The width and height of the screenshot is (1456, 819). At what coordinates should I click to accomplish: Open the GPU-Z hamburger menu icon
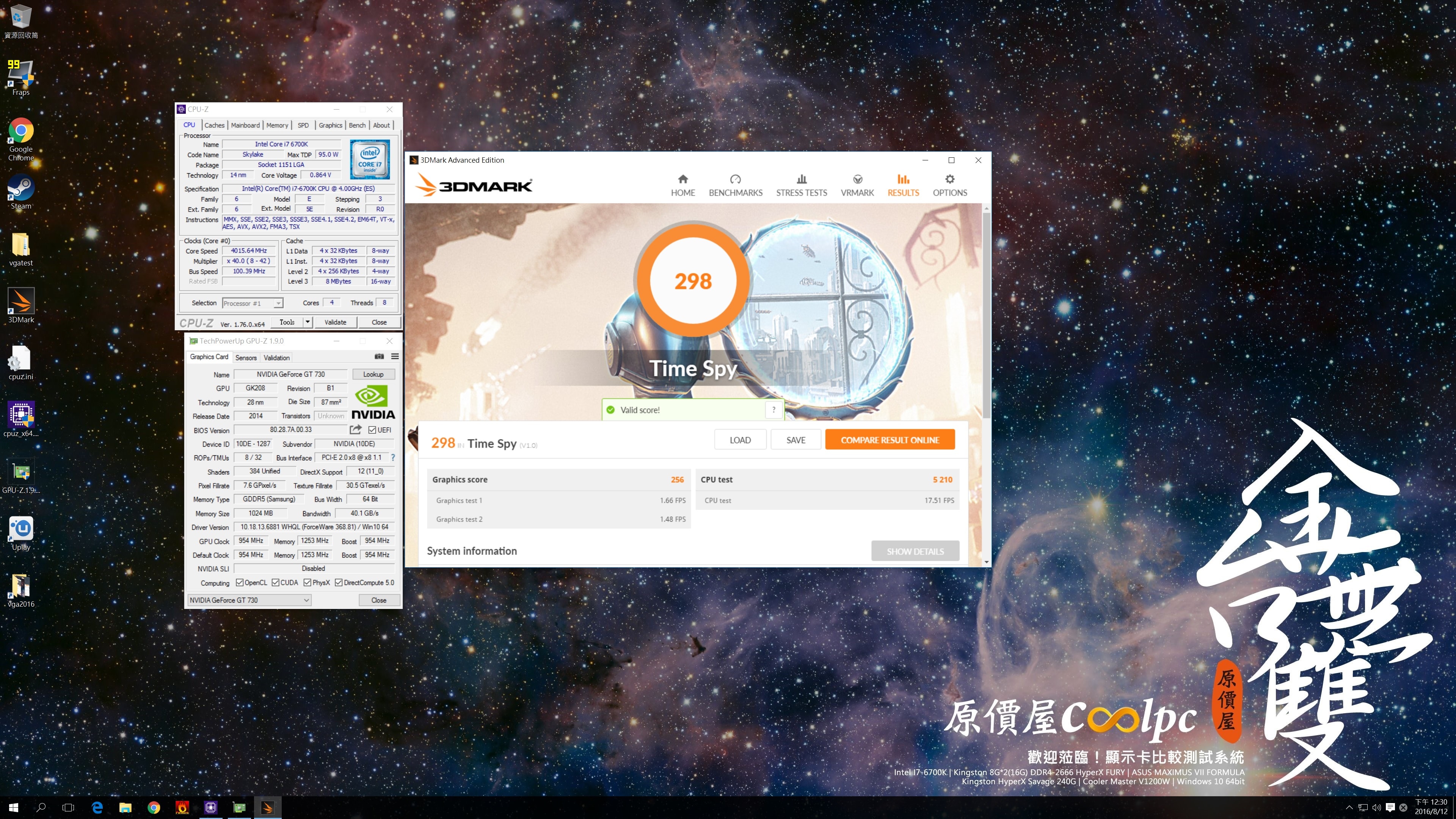pos(394,357)
